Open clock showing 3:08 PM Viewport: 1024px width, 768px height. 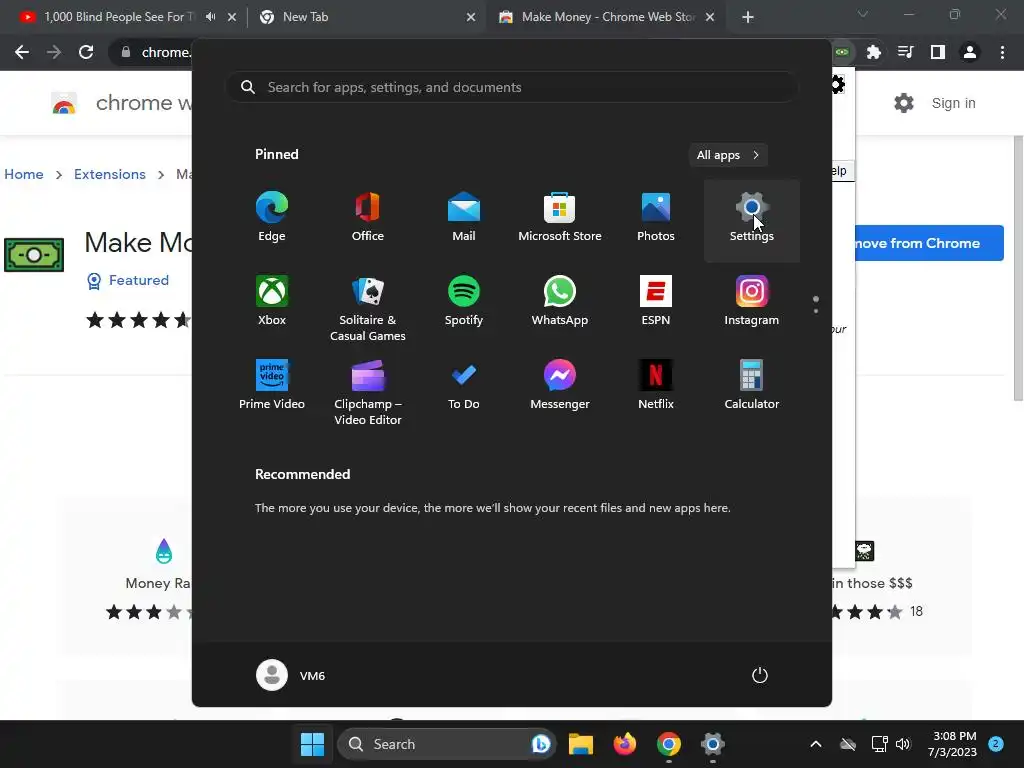(x=952, y=744)
